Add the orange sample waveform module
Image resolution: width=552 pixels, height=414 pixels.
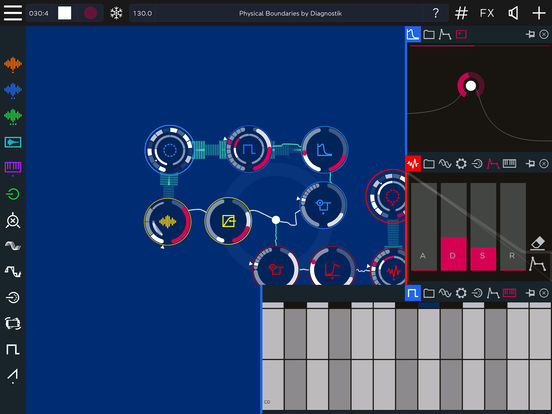[x=13, y=65]
